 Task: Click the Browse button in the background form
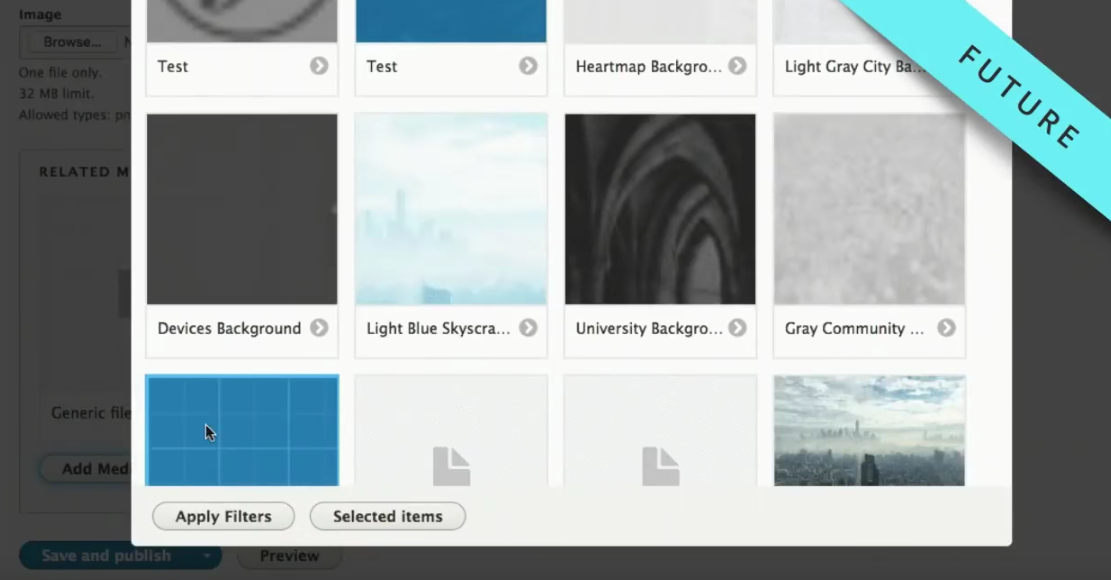pyautogui.click(x=72, y=42)
